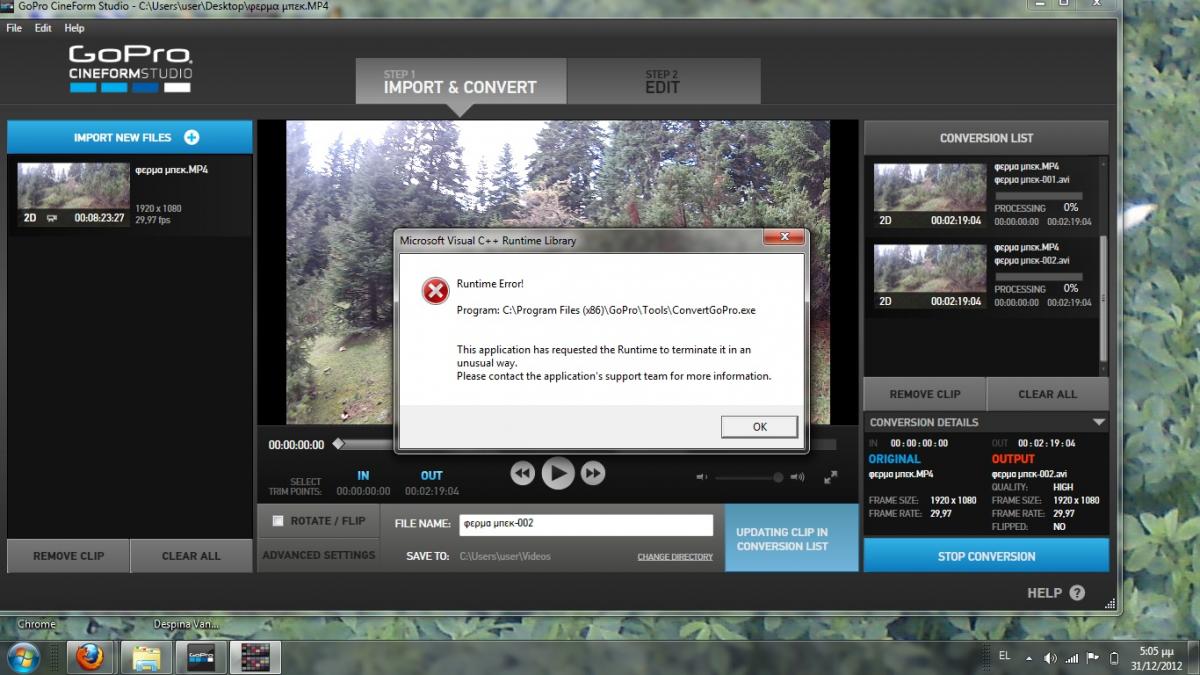The width and height of the screenshot is (1200, 675).
Task: Click the volume slider knob
Action: (778, 478)
